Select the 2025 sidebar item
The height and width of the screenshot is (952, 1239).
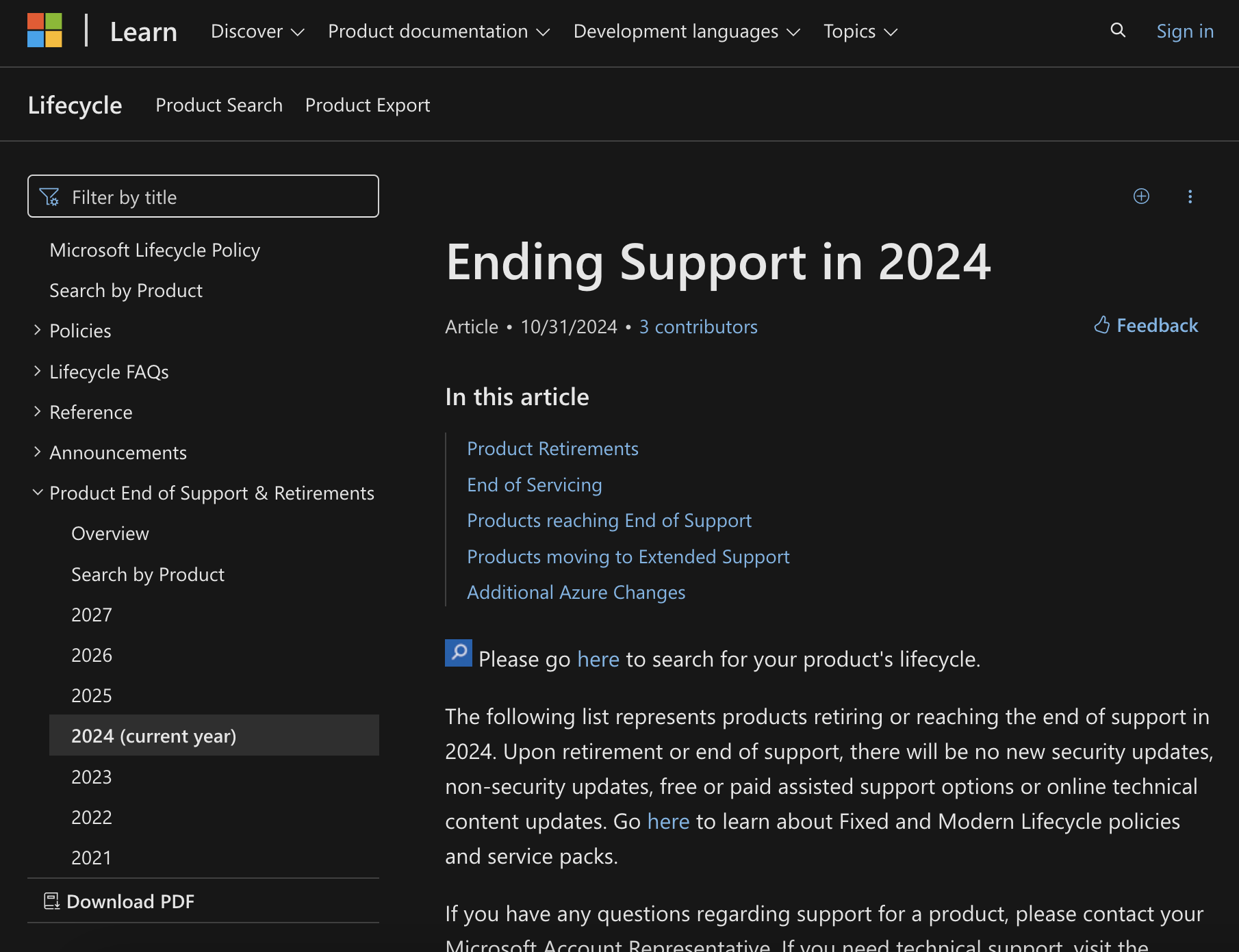click(92, 695)
